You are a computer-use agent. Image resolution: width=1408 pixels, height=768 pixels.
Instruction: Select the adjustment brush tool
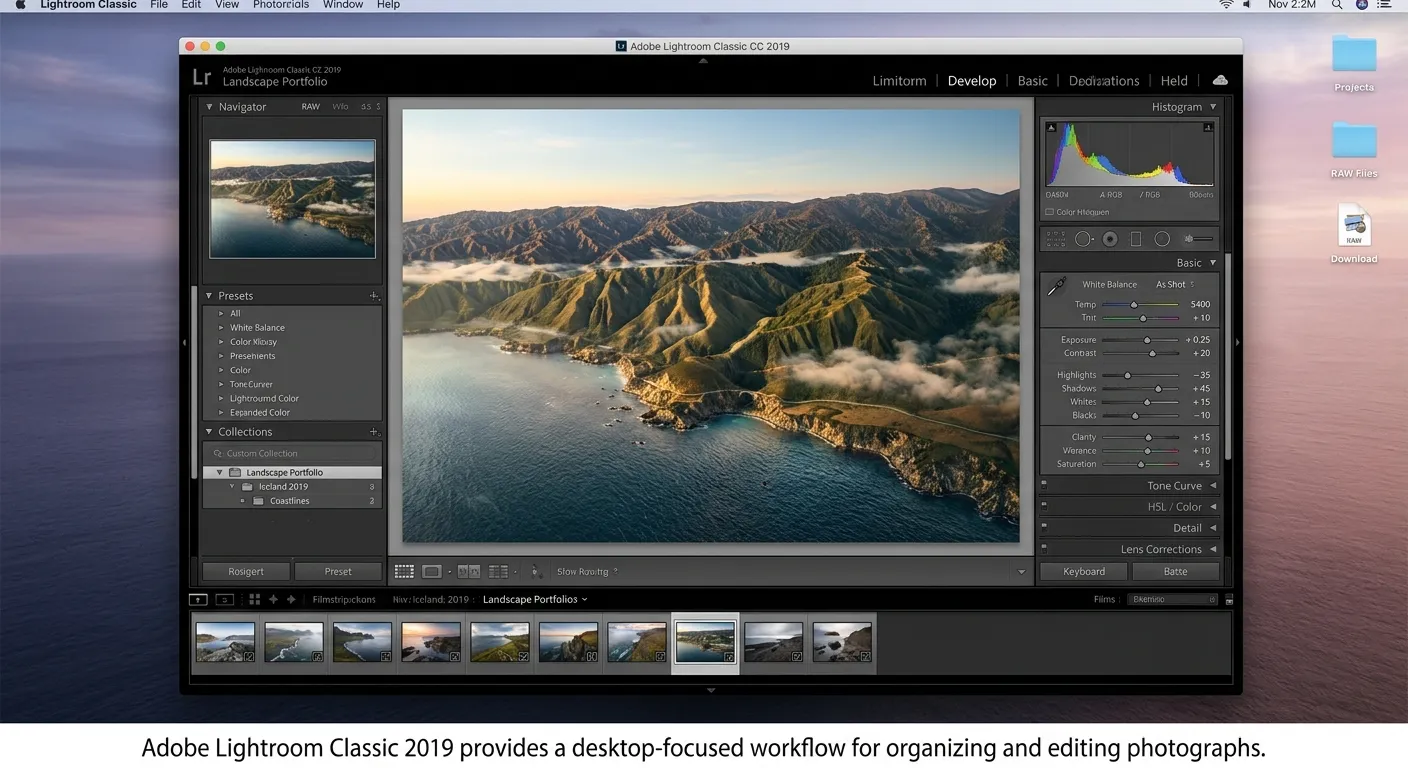tap(1198, 239)
